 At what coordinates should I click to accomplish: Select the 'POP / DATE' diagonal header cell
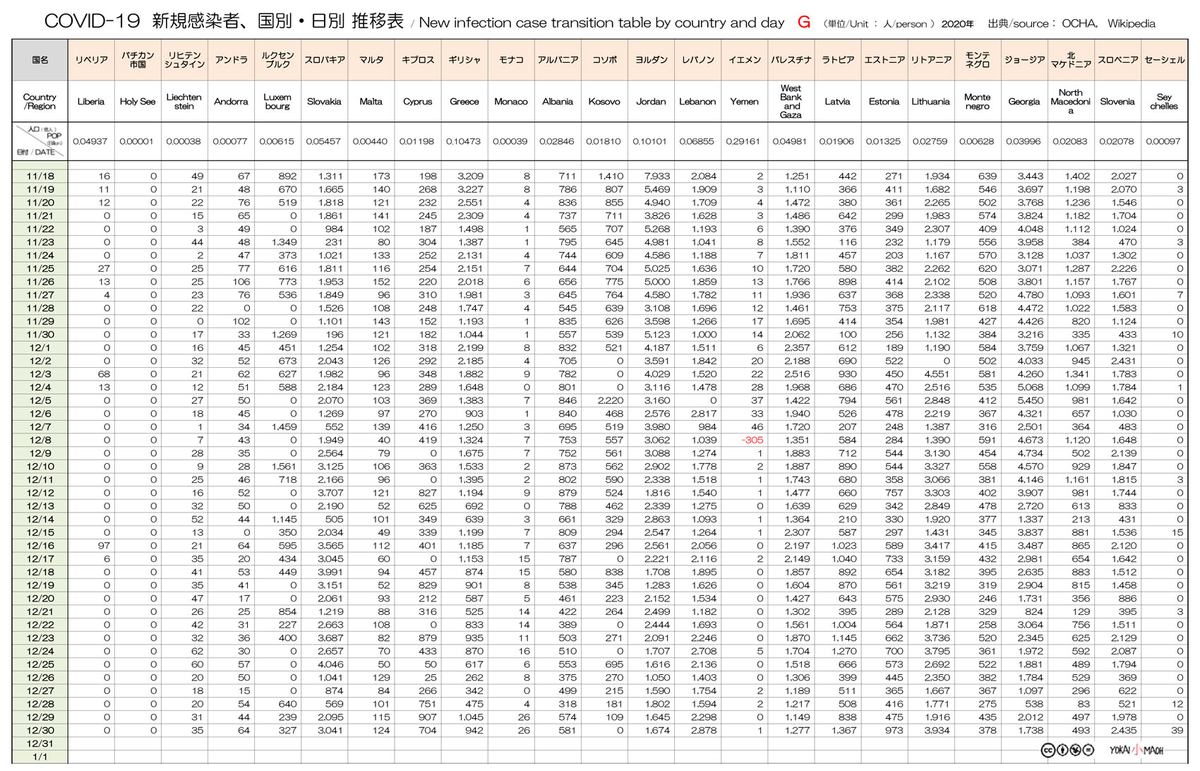40,141
